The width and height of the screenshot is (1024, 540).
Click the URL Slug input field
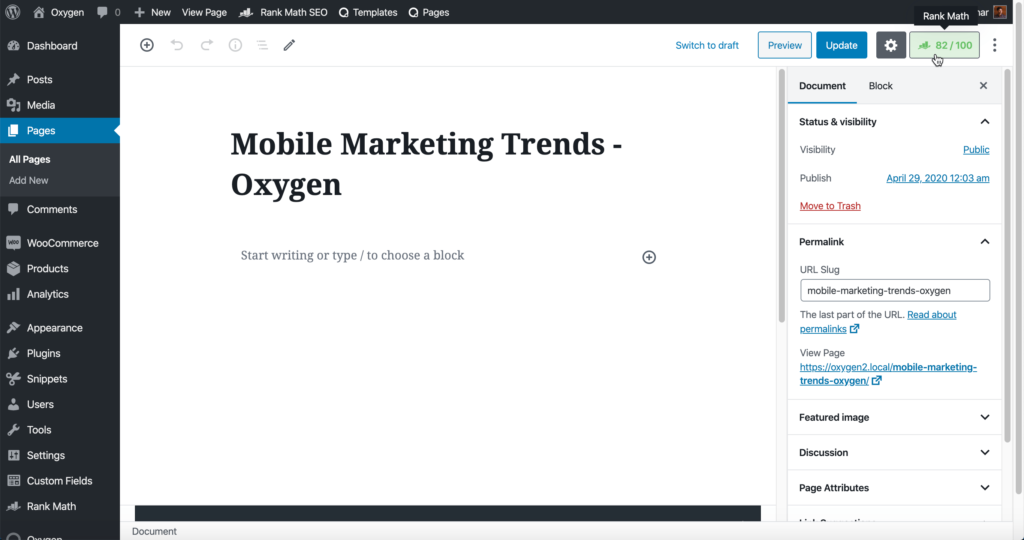[x=895, y=291]
